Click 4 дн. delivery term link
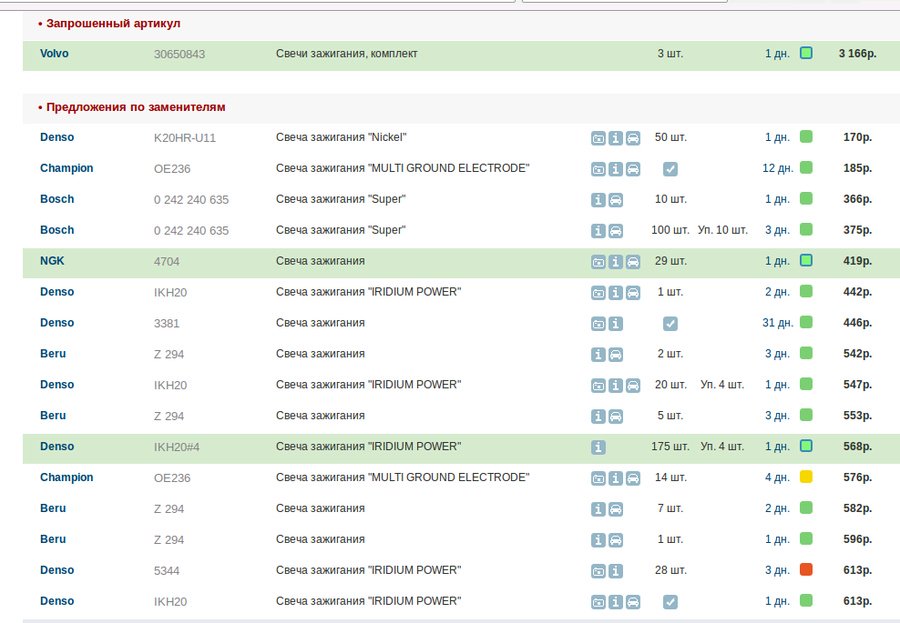900x623 pixels. click(777, 477)
